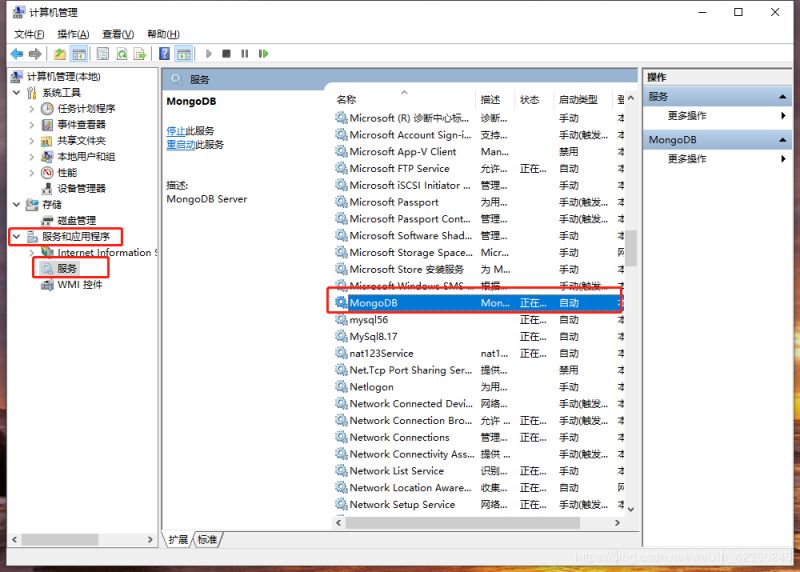Select the MySql8.17 service row
Image resolution: width=800 pixels, height=572 pixels.
[479, 337]
